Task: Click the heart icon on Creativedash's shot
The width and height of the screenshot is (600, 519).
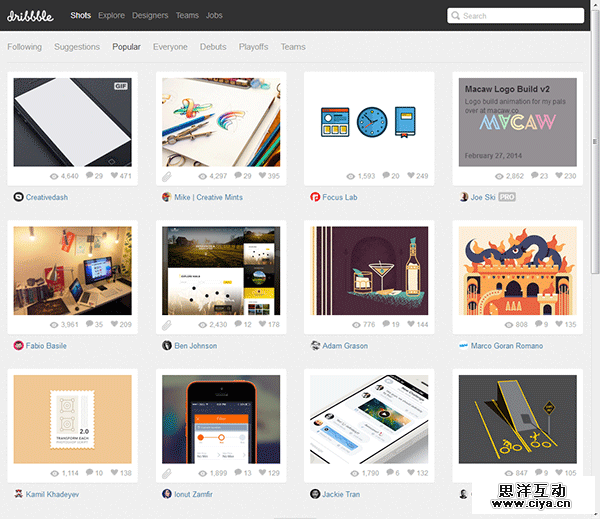Action: 115,176
